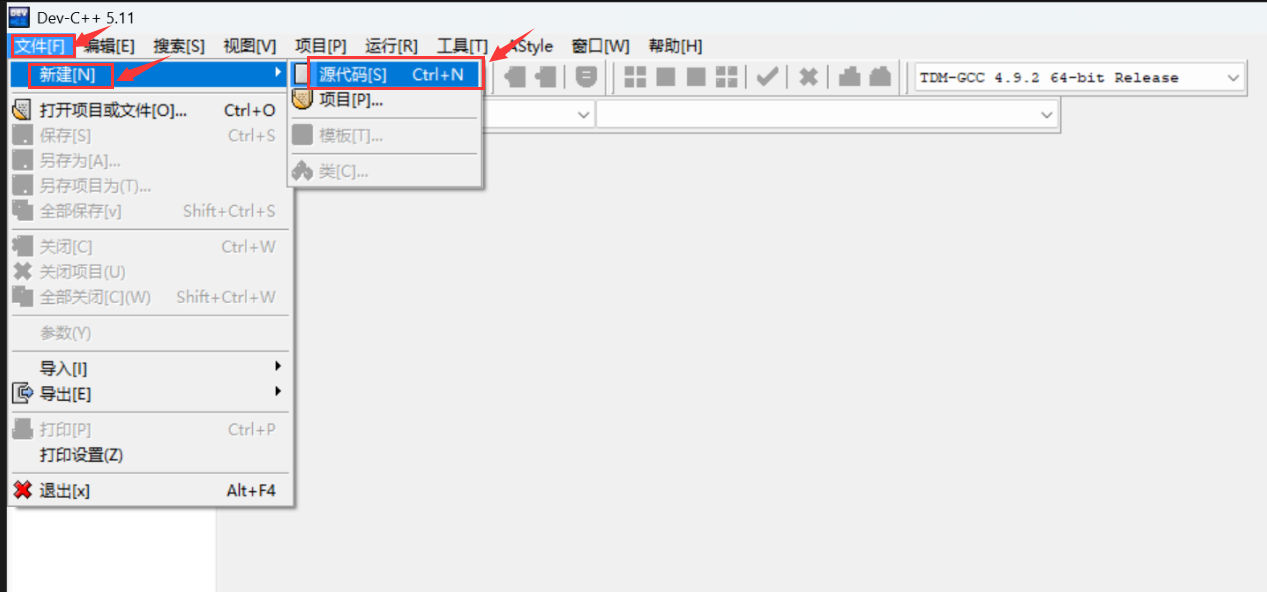Click the greyed 类[C]... submenu entry
Image resolution: width=1267 pixels, height=592 pixels.
pos(386,172)
